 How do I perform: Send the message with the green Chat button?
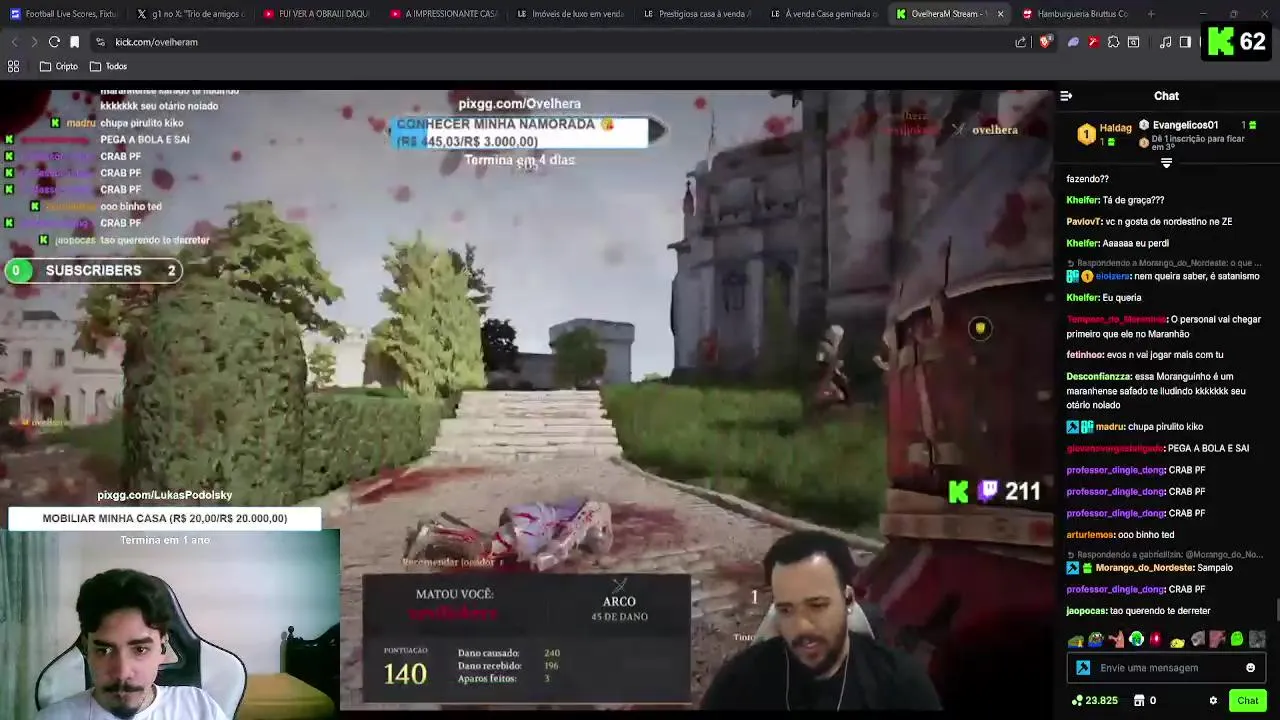tap(1247, 701)
